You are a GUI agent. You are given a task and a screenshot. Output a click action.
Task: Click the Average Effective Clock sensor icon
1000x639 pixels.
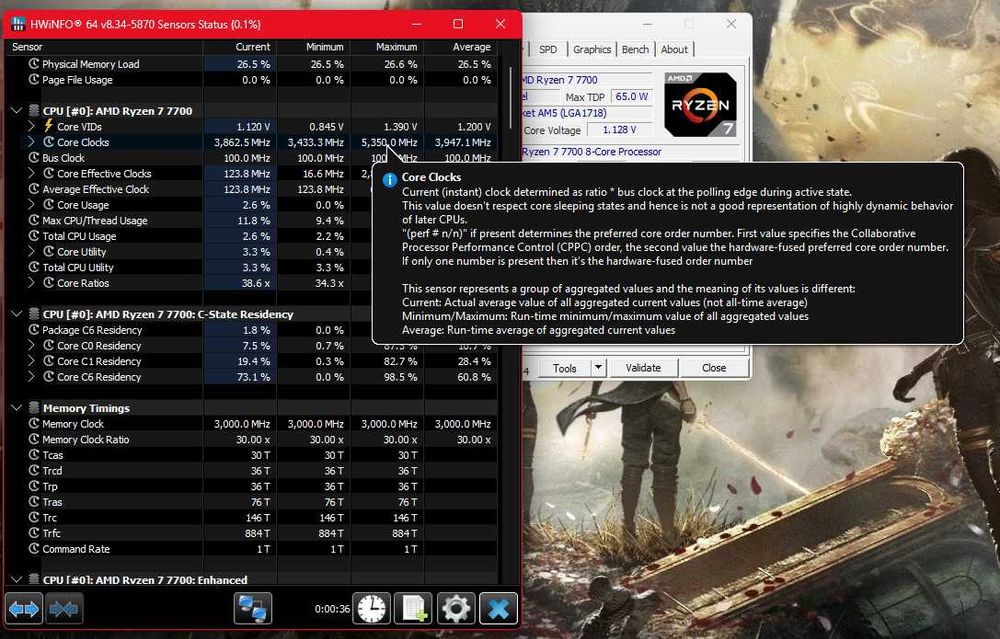[x=34, y=189]
